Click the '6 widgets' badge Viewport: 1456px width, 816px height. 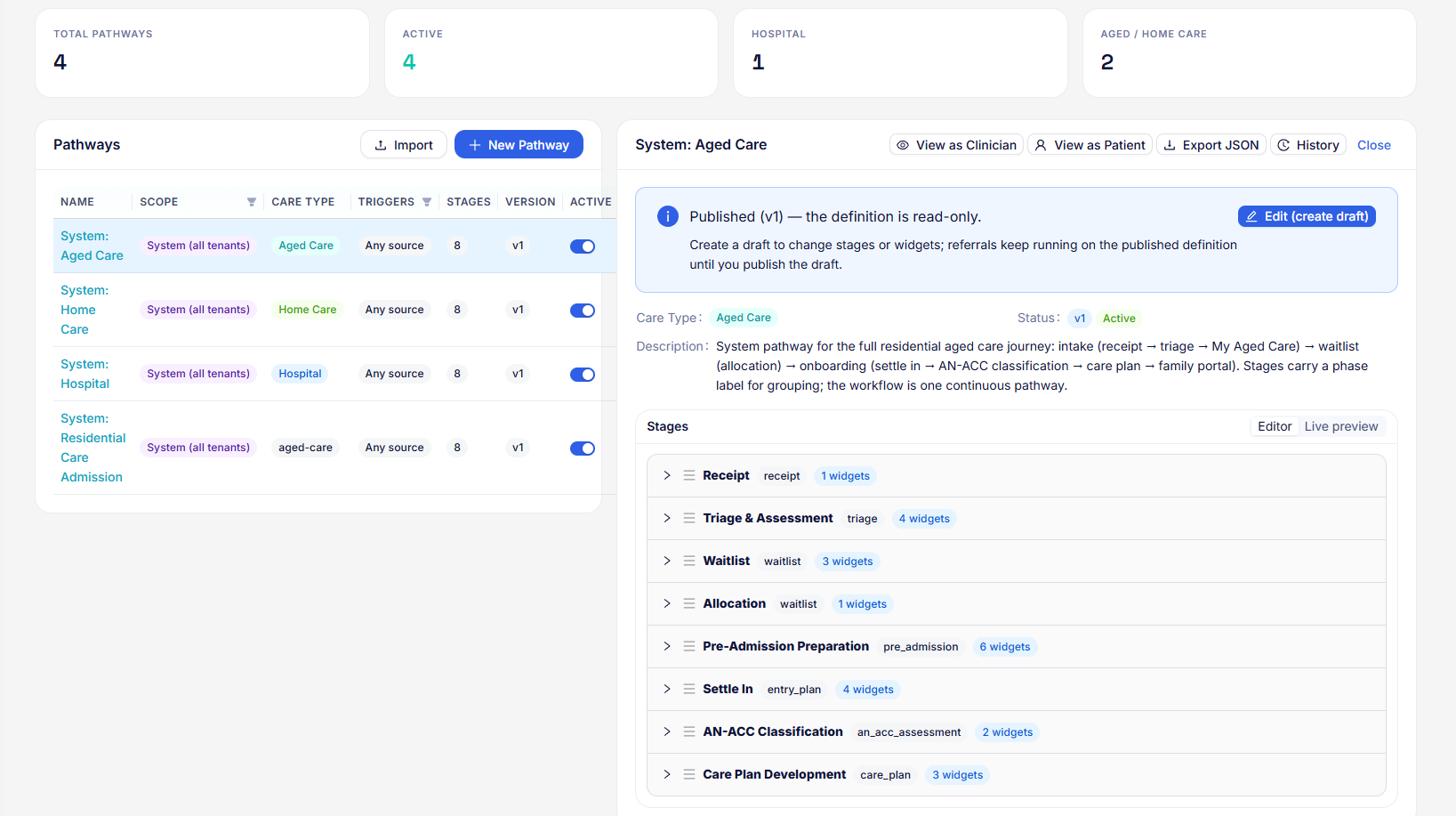pyautogui.click(x=1005, y=647)
